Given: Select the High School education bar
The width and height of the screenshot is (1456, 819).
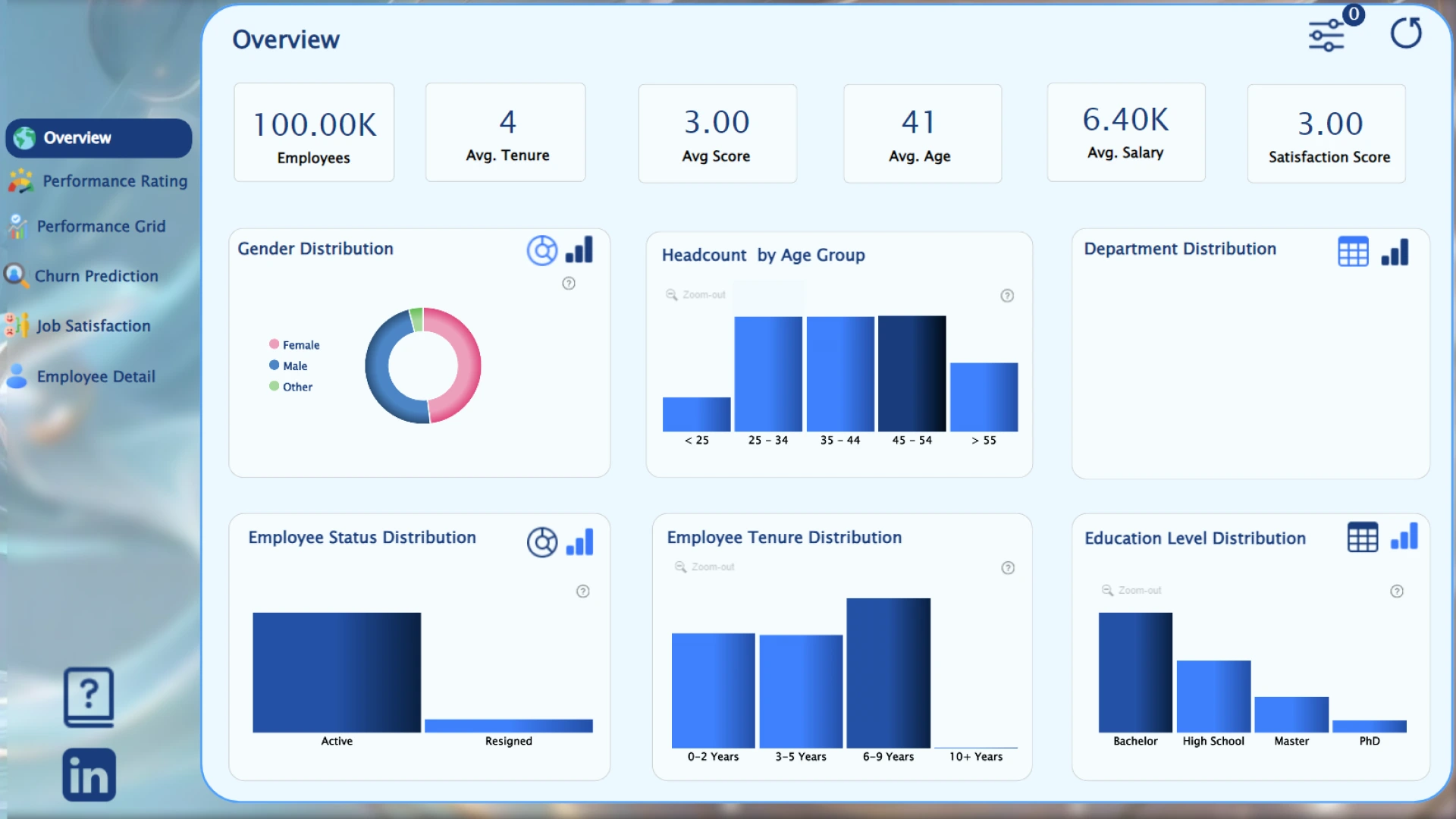Looking at the screenshot, I should coord(1213,696).
